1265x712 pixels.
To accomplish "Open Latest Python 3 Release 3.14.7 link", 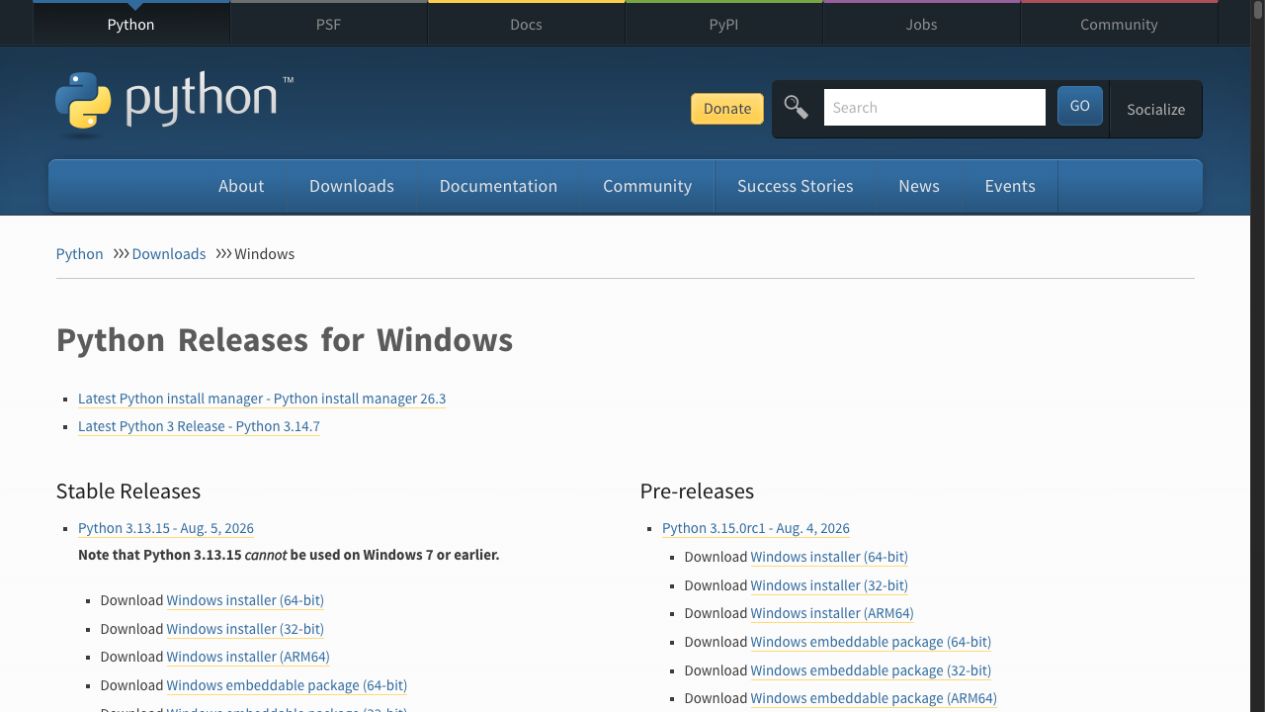I will pyautogui.click(x=199, y=426).
